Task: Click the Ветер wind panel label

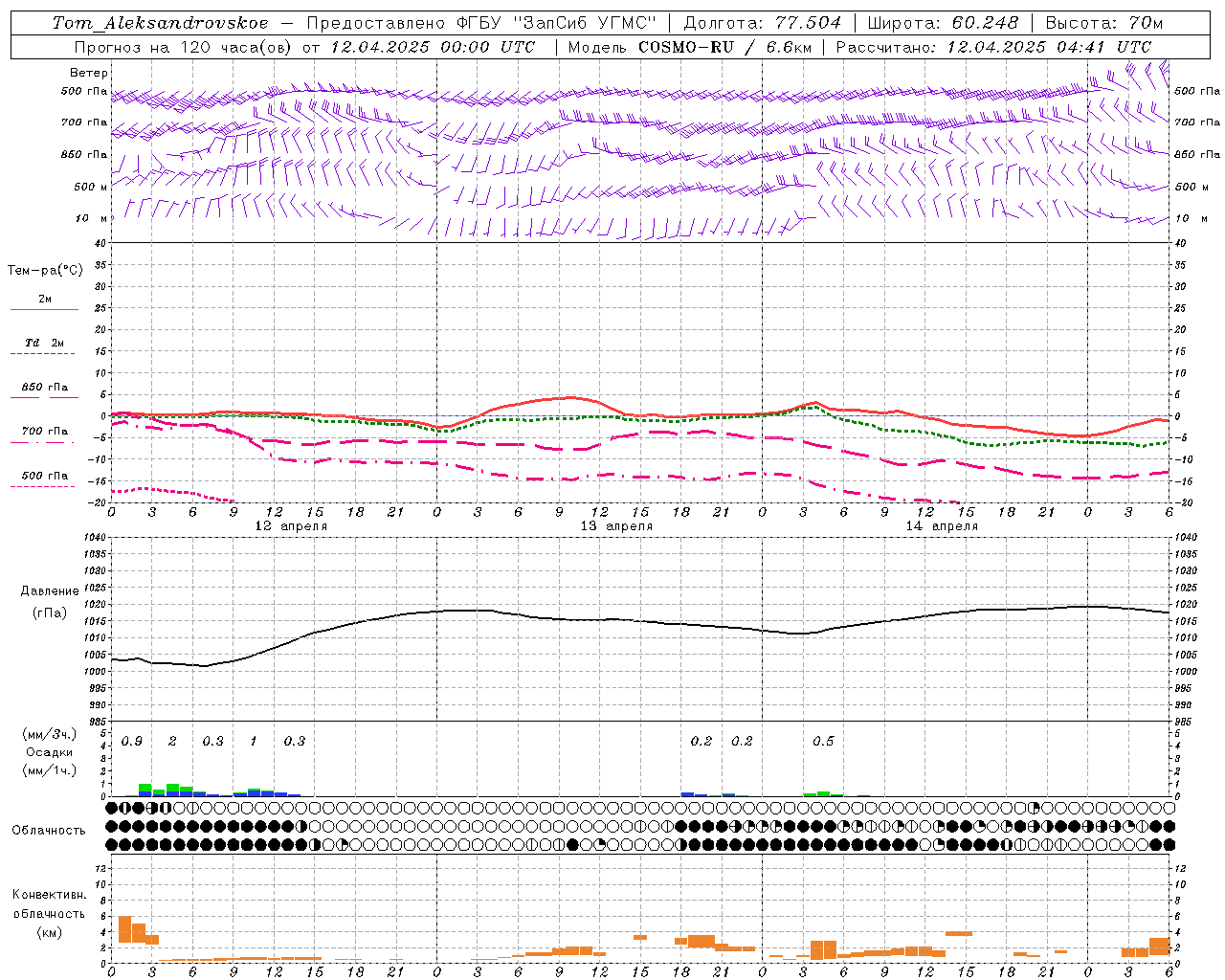Action: pos(89,73)
